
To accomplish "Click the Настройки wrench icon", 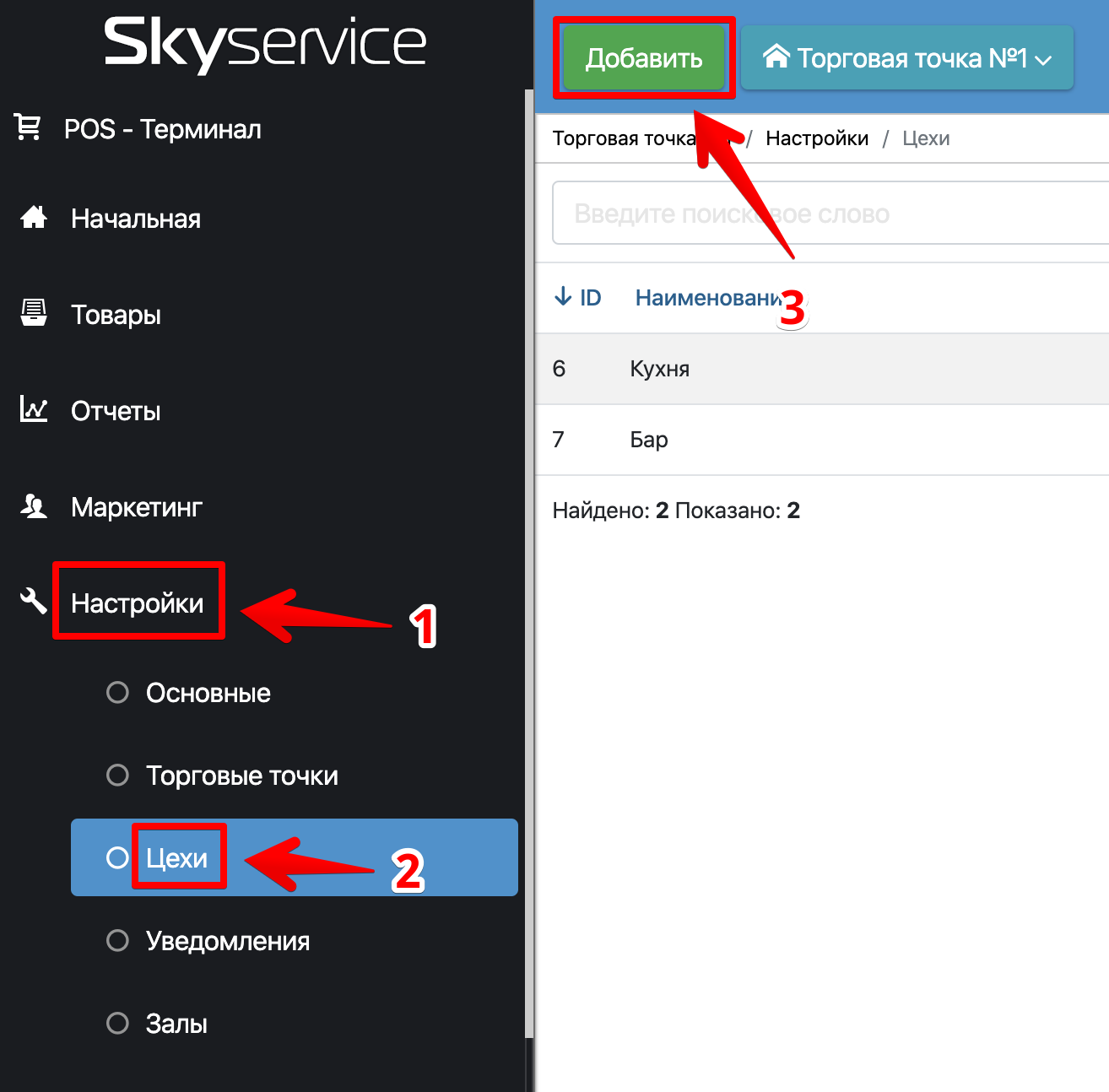I will click(34, 602).
